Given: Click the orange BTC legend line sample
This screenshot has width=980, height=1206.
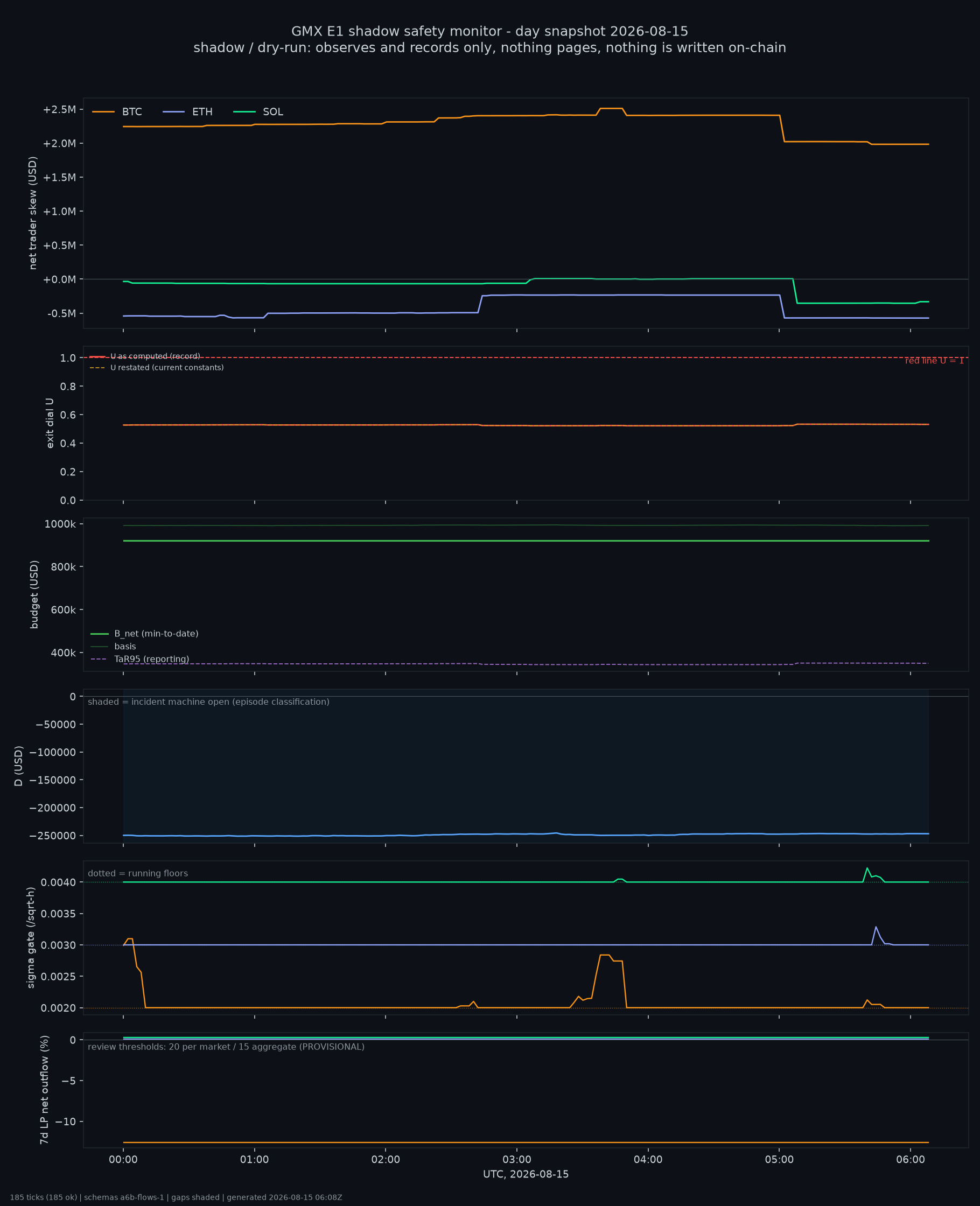Looking at the screenshot, I should tap(103, 112).
